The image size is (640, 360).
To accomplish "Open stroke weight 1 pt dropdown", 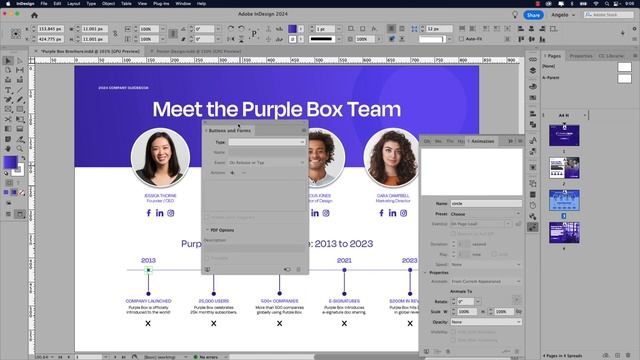I will click(x=339, y=29).
